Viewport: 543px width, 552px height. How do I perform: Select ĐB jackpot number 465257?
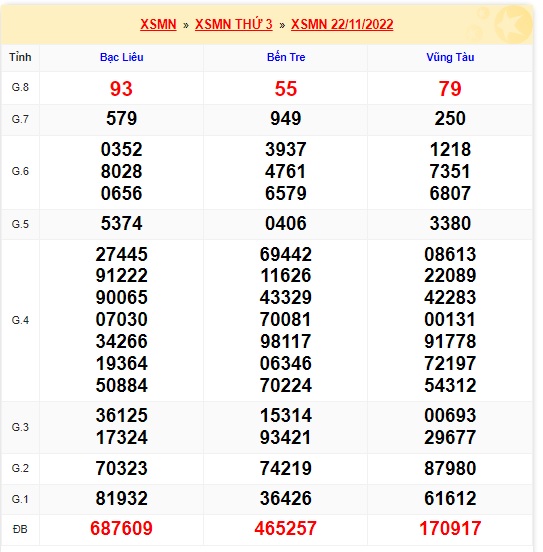click(x=286, y=528)
